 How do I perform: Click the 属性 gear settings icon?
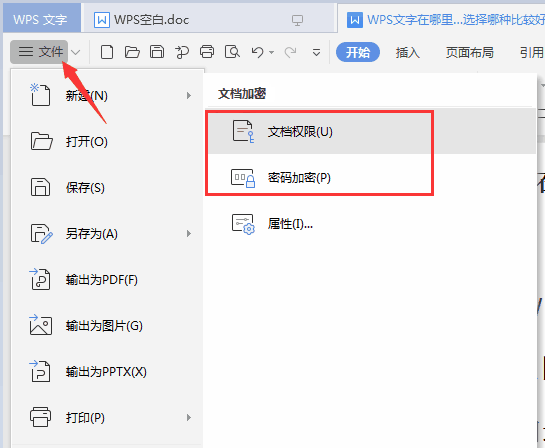pos(243,224)
